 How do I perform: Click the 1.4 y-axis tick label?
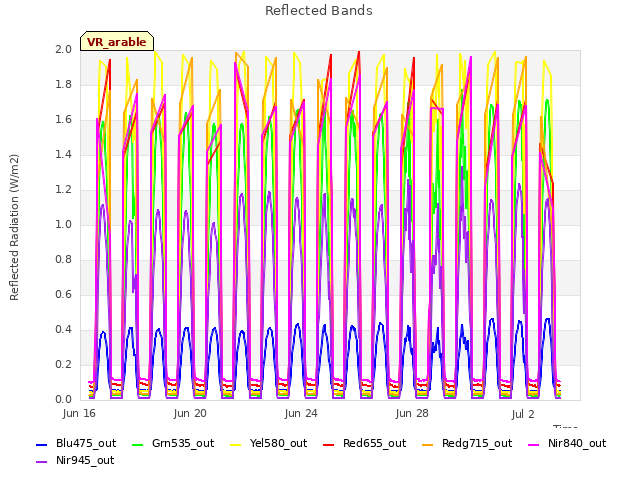coord(64,154)
